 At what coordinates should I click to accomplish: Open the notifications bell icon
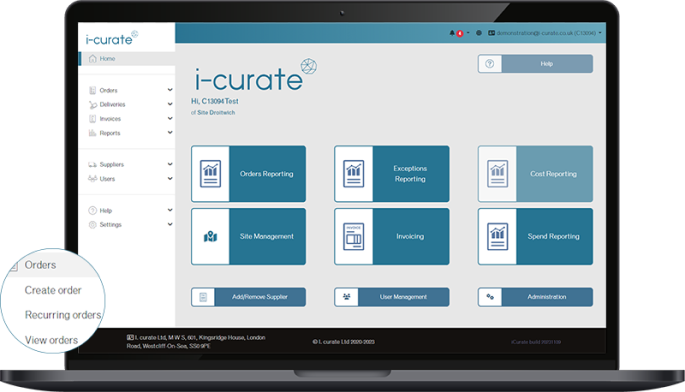point(452,33)
